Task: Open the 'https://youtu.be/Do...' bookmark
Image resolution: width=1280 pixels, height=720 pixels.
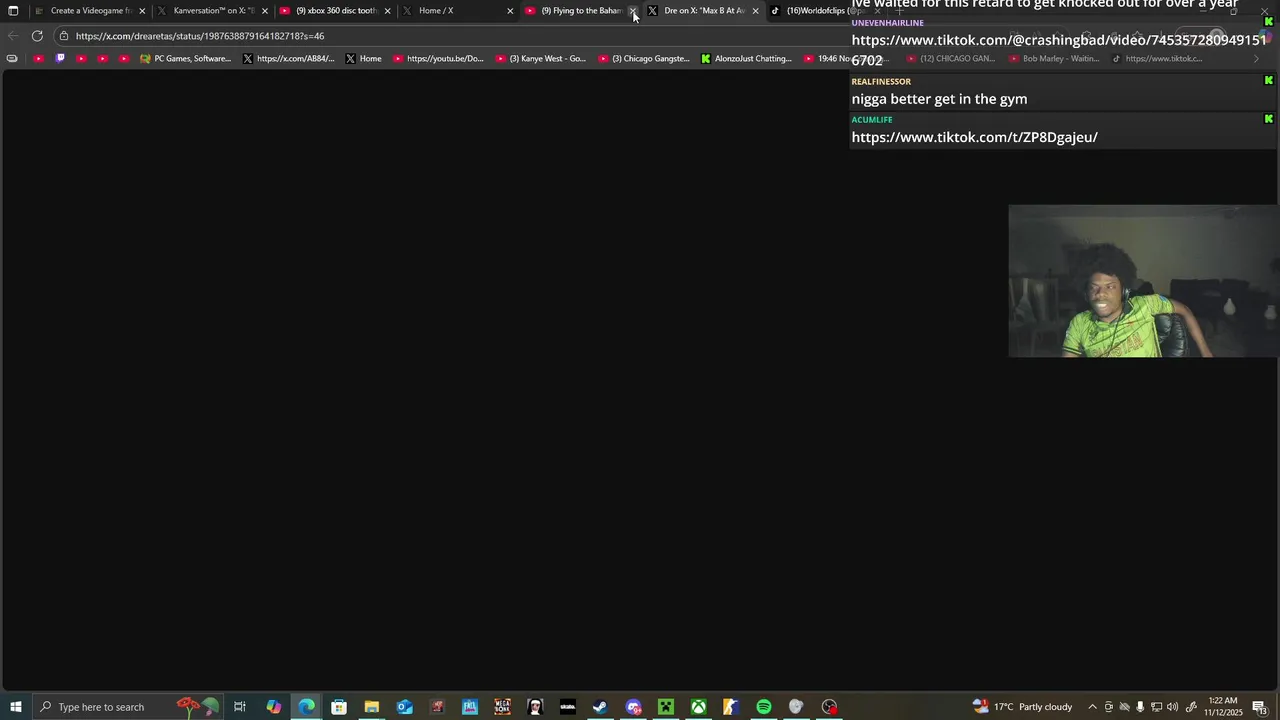Action: pos(438,59)
